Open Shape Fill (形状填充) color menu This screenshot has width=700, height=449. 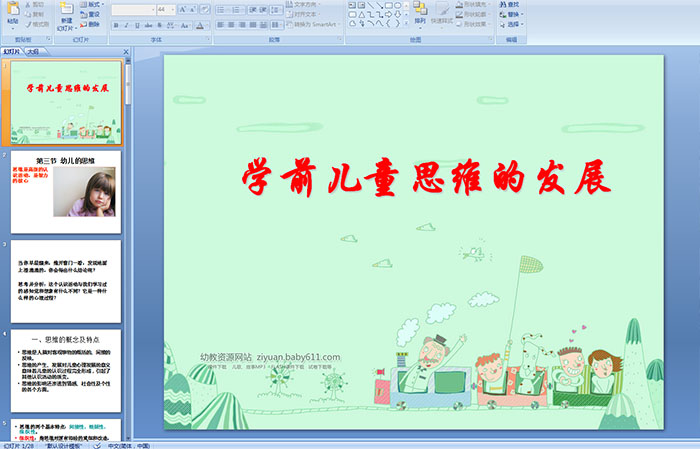pyautogui.click(x=472, y=4)
